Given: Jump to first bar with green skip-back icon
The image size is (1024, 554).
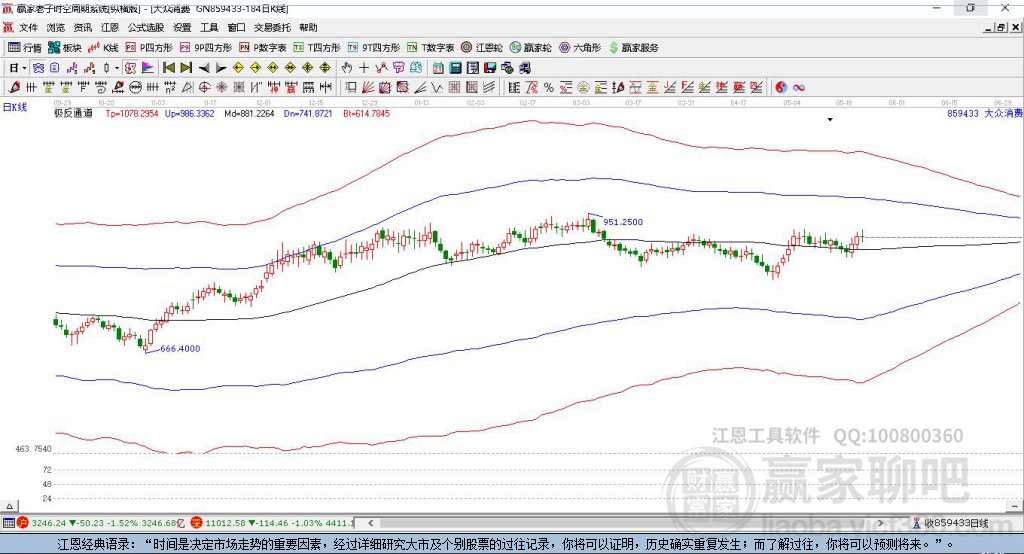Looking at the screenshot, I should (168, 68).
